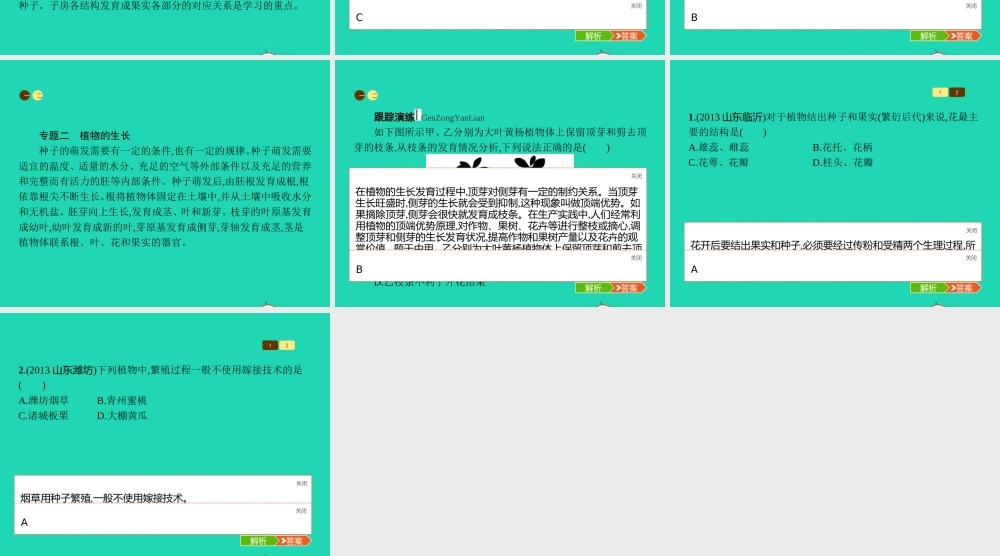The image size is (1000, 556).
Task: Select page 2 indicator on 临沂 slide
Action: [x=957, y=92]
